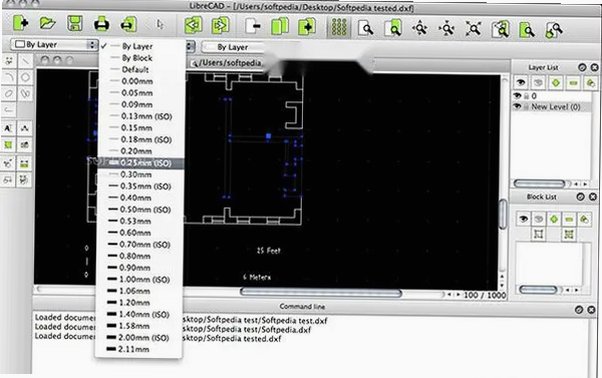Click the Redo arrow icon
Viewport: 602px width, 378px height.
coord(220,25)
